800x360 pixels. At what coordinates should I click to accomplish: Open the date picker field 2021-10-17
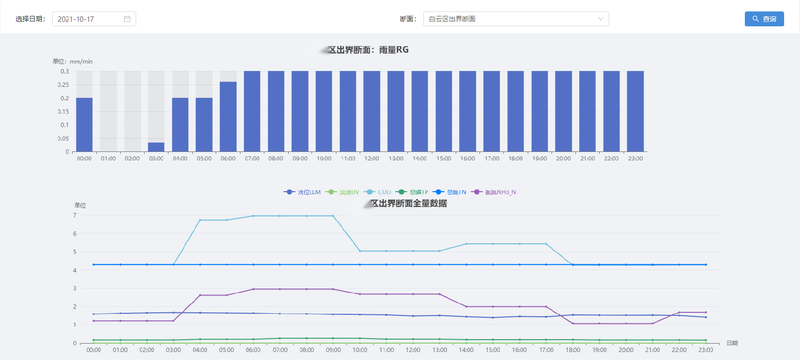tap(94, 19)
